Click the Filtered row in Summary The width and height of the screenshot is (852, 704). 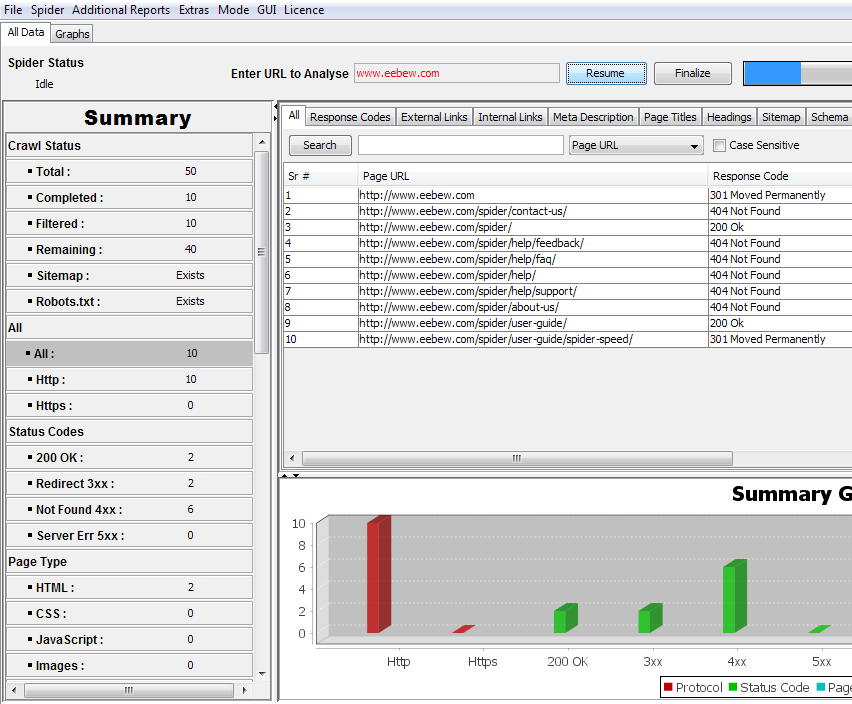129,224
